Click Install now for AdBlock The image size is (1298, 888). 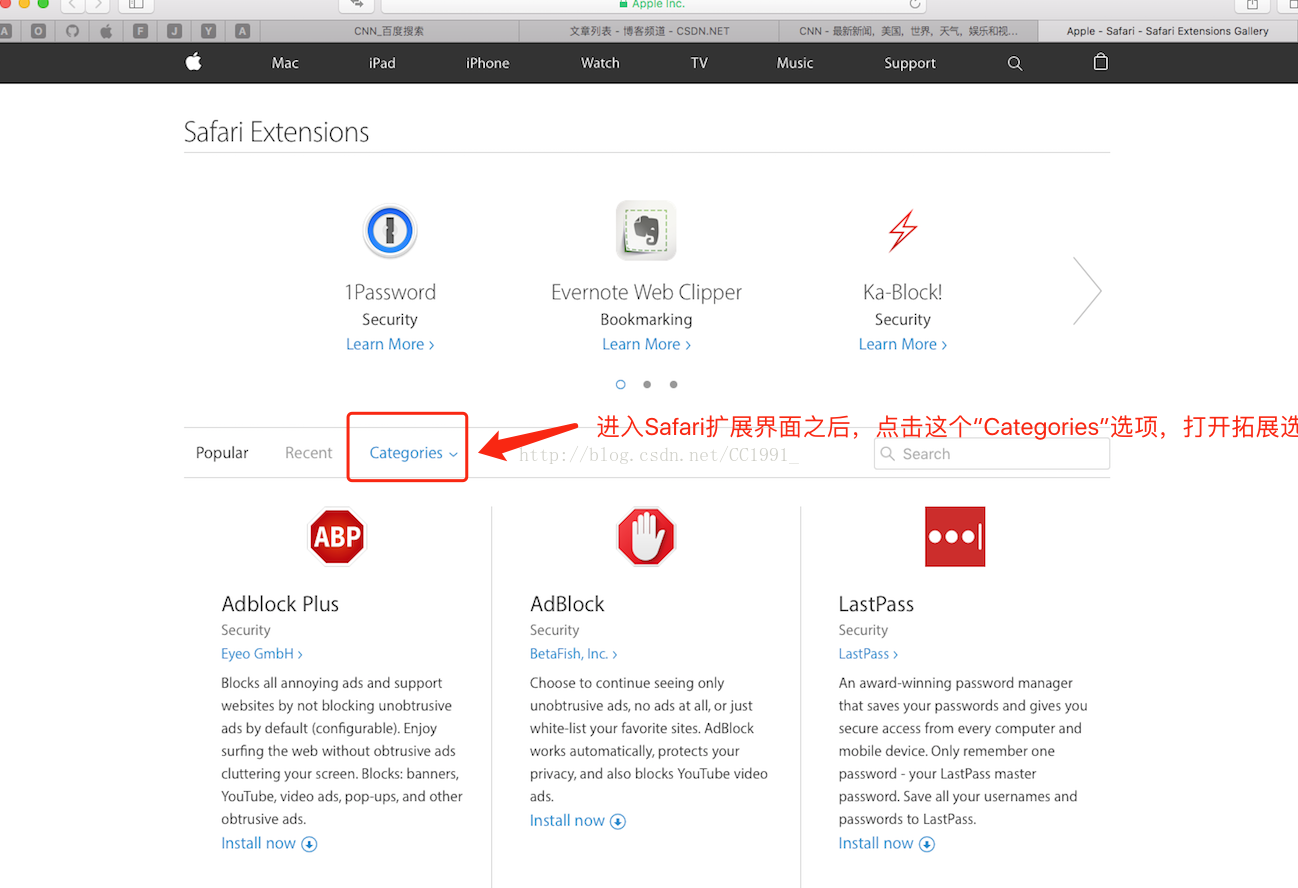tap(578, 821)
